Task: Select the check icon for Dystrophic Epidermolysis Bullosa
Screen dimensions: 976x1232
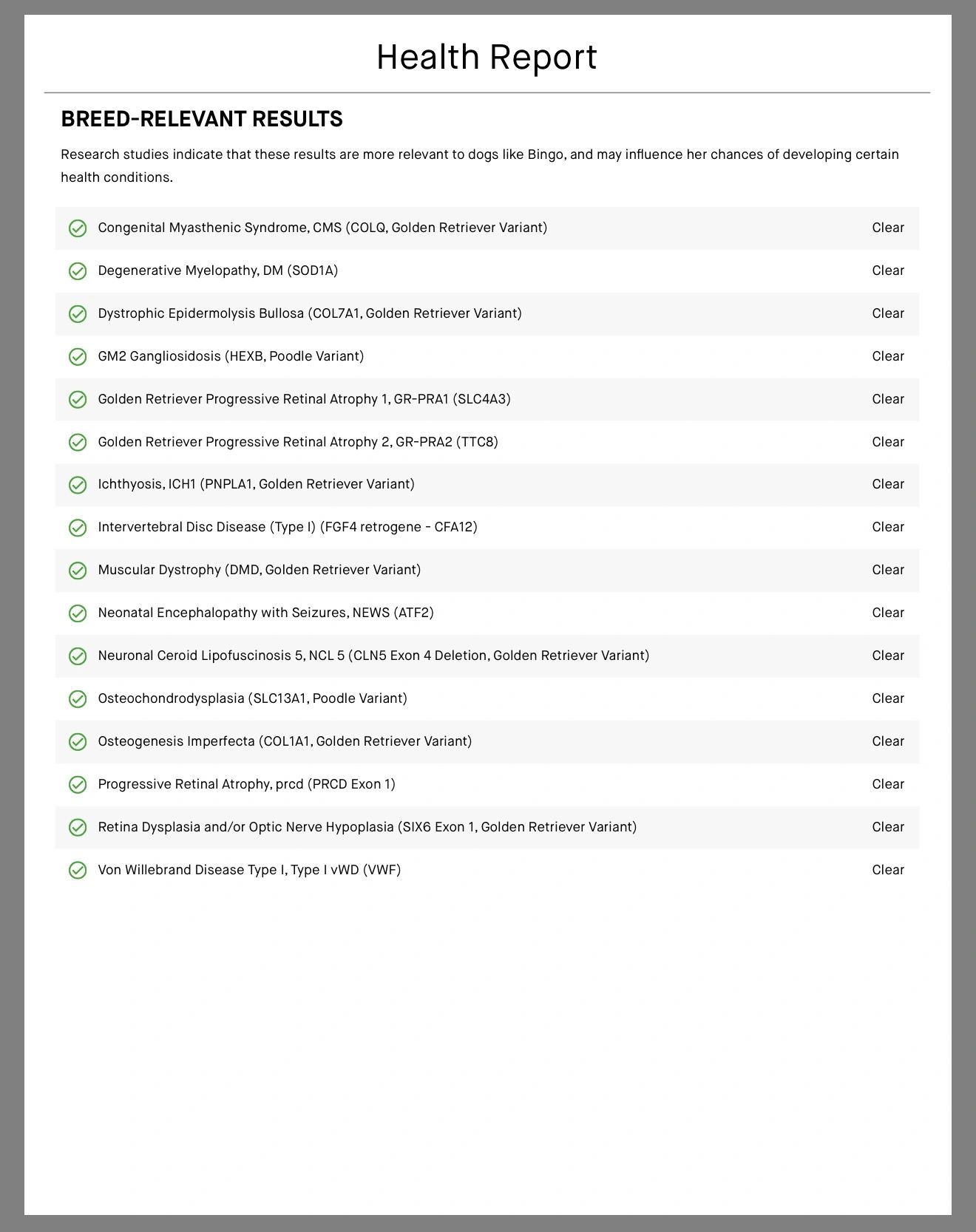Action: pyautogui.click(x=78, y=314)
